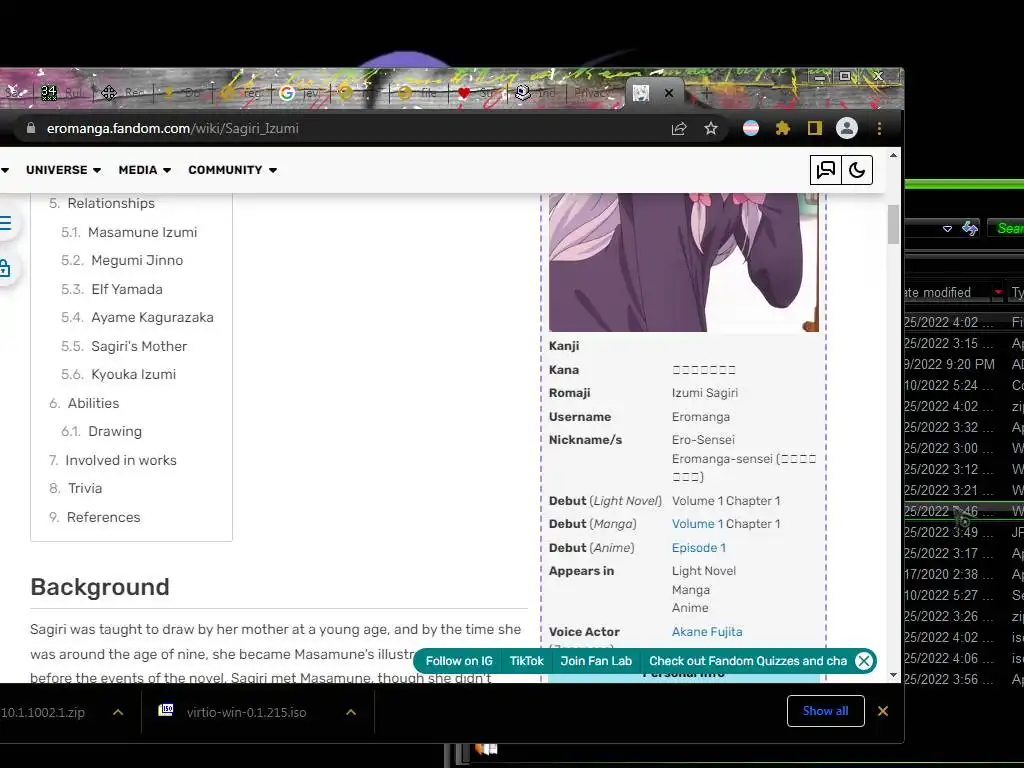Screen dimensions: 1024x768
Task: View site info via padlock icon
Action: tap(31, 128)
